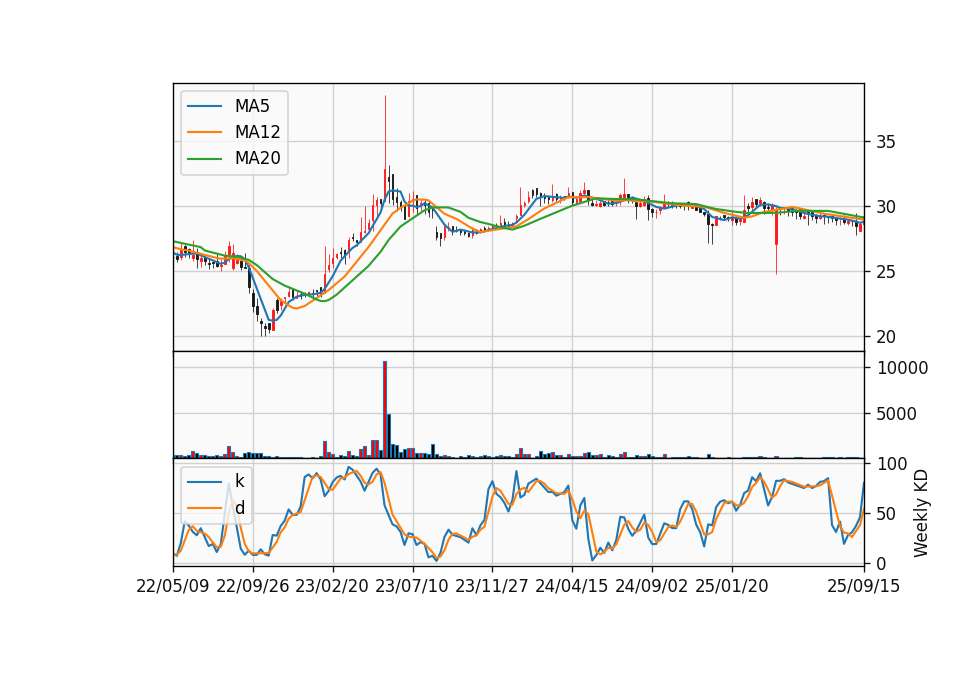Click the price axis value 35

(886, 142)
